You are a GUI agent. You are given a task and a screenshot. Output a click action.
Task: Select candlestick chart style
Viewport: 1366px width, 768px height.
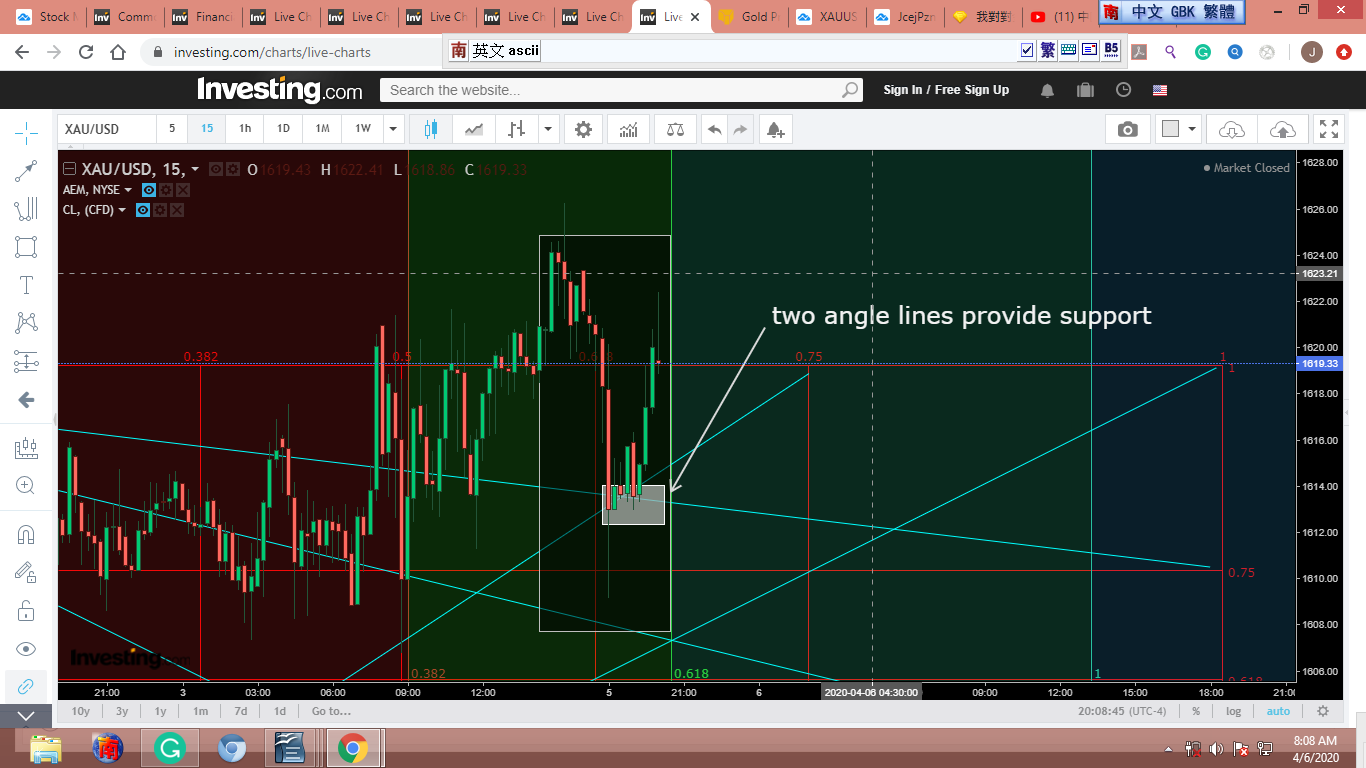pos(431,129)
